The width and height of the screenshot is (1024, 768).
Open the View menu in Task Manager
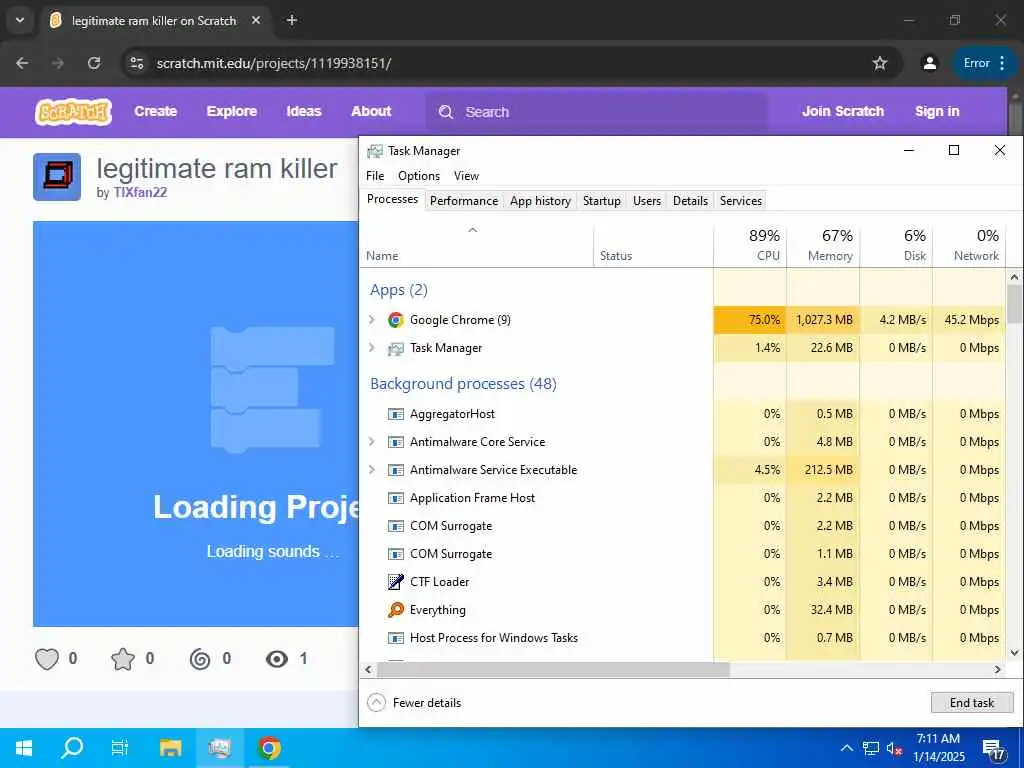tap(466, 176)
